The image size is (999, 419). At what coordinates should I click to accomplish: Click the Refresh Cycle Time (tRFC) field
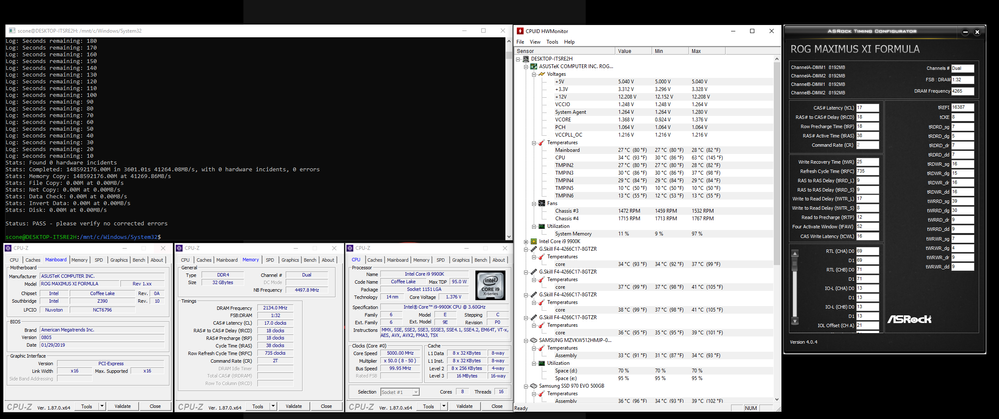tap(868, 171)
